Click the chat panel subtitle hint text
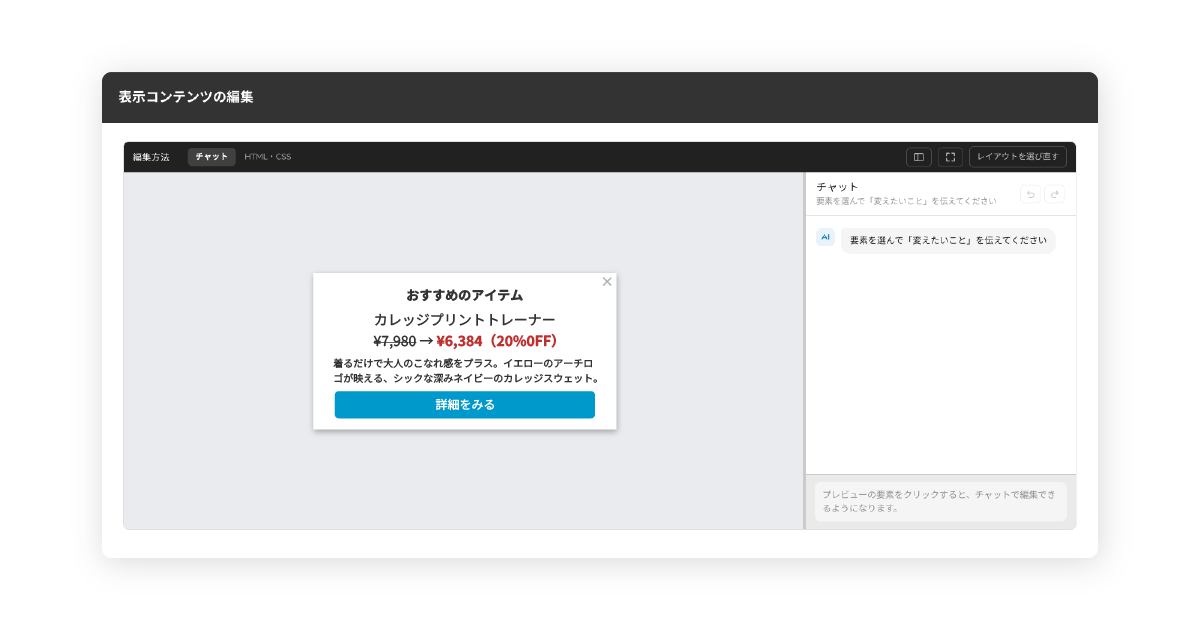Image resolution: width=1200 pixels, height=630 pixels. click(x=906, y=201)
